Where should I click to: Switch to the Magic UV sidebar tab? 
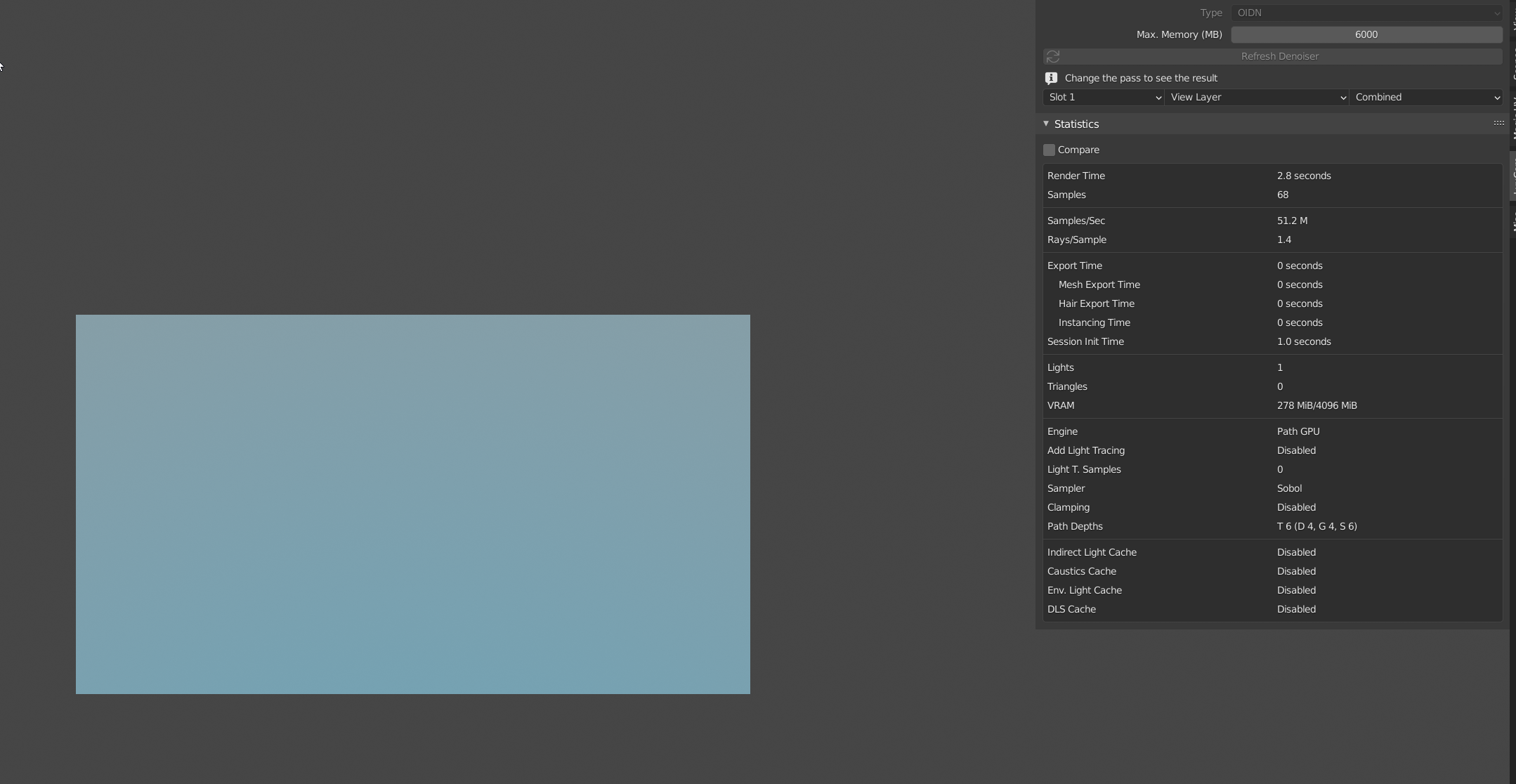(1512, 117)
